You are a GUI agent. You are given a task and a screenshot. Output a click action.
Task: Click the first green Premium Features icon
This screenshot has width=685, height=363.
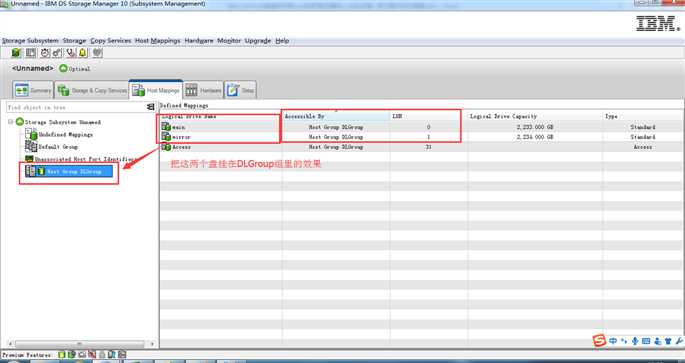(62, 355)
